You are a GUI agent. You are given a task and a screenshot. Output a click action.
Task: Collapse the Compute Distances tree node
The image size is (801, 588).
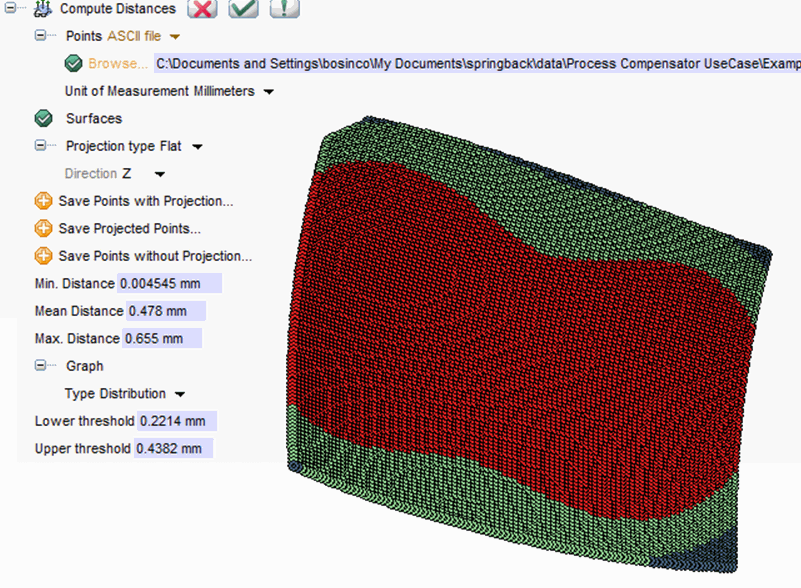click(10, 9)
